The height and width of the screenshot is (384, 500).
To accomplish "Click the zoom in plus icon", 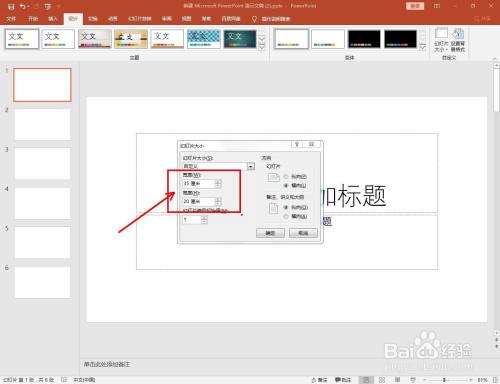I will [470, 380].
